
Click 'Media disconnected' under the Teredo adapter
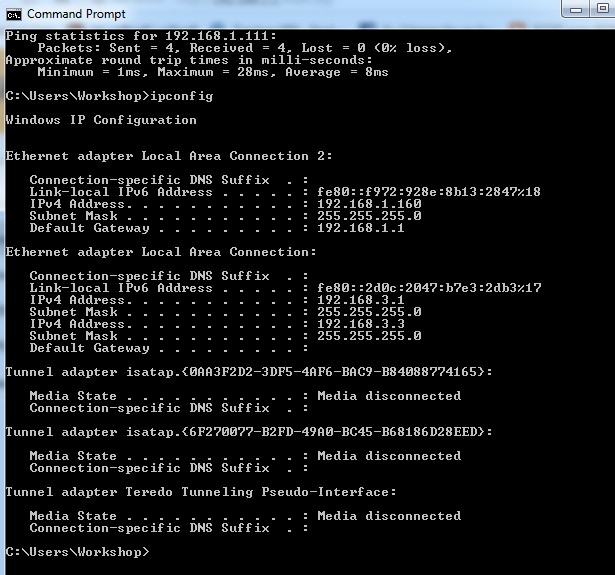(389, 516)
